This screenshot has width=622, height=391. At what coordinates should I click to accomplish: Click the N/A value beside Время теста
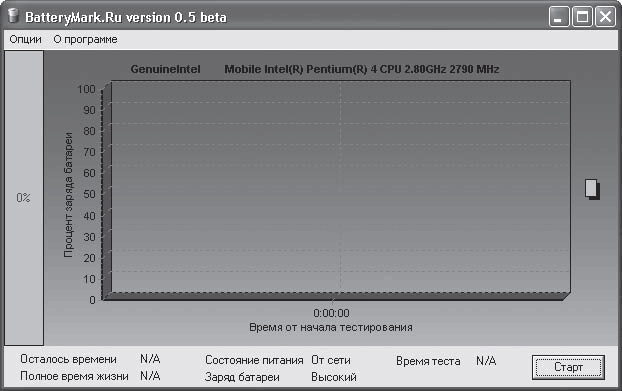point(486,361)
